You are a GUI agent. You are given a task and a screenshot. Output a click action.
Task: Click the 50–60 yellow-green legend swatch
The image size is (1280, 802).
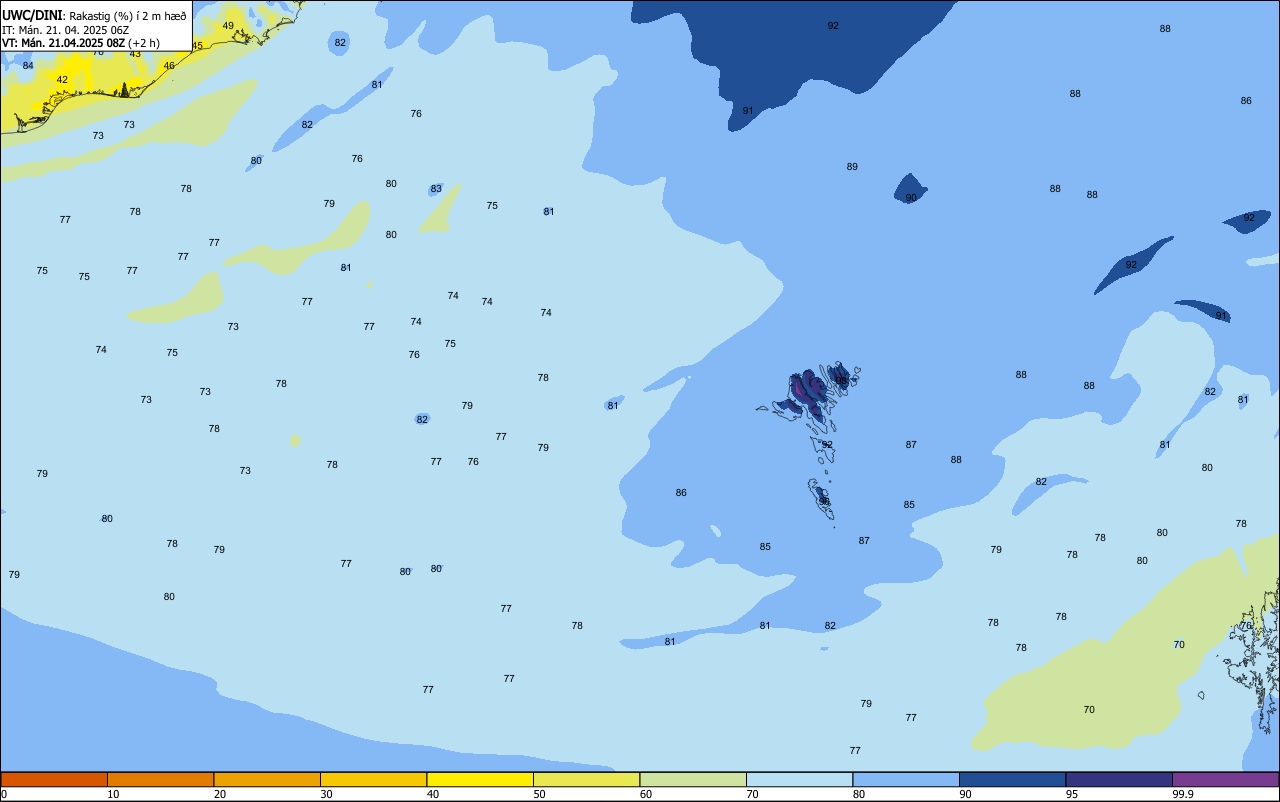point(586,779)
